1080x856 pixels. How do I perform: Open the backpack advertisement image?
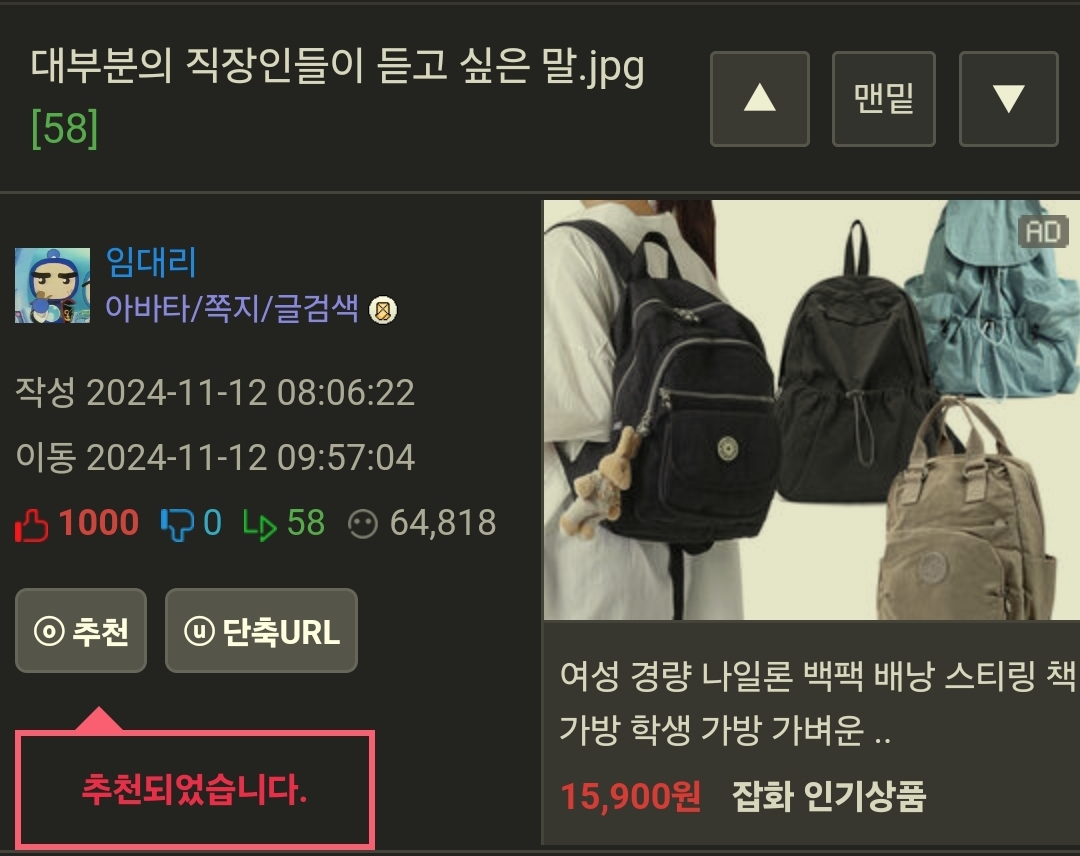(811, 410)
